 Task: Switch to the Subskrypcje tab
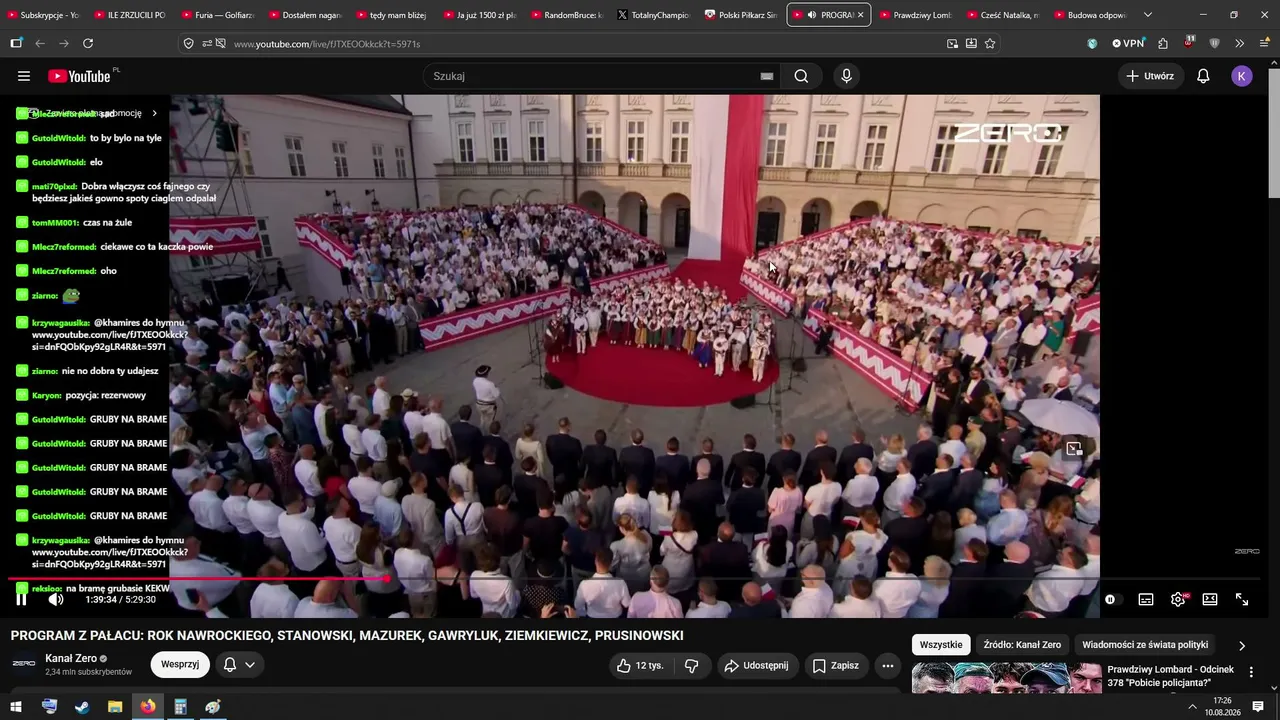43,15
